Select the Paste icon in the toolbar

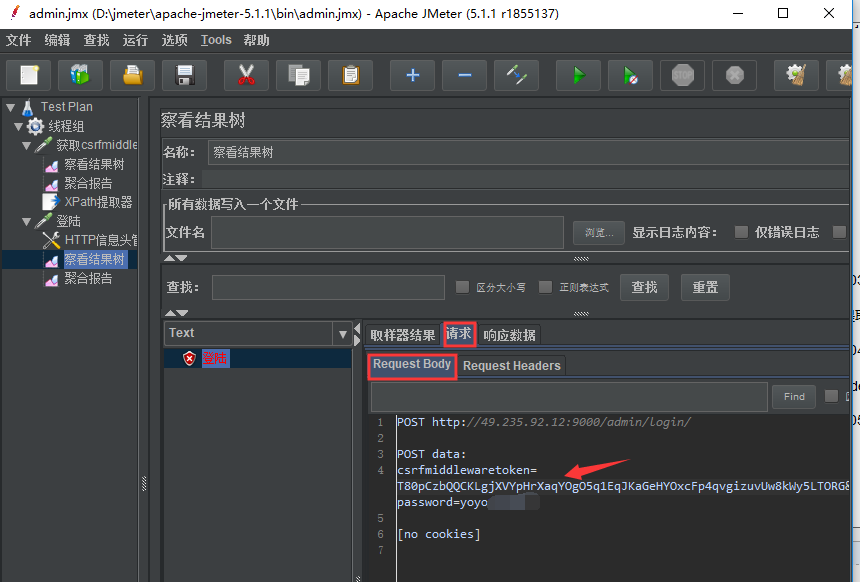point(350,74)
